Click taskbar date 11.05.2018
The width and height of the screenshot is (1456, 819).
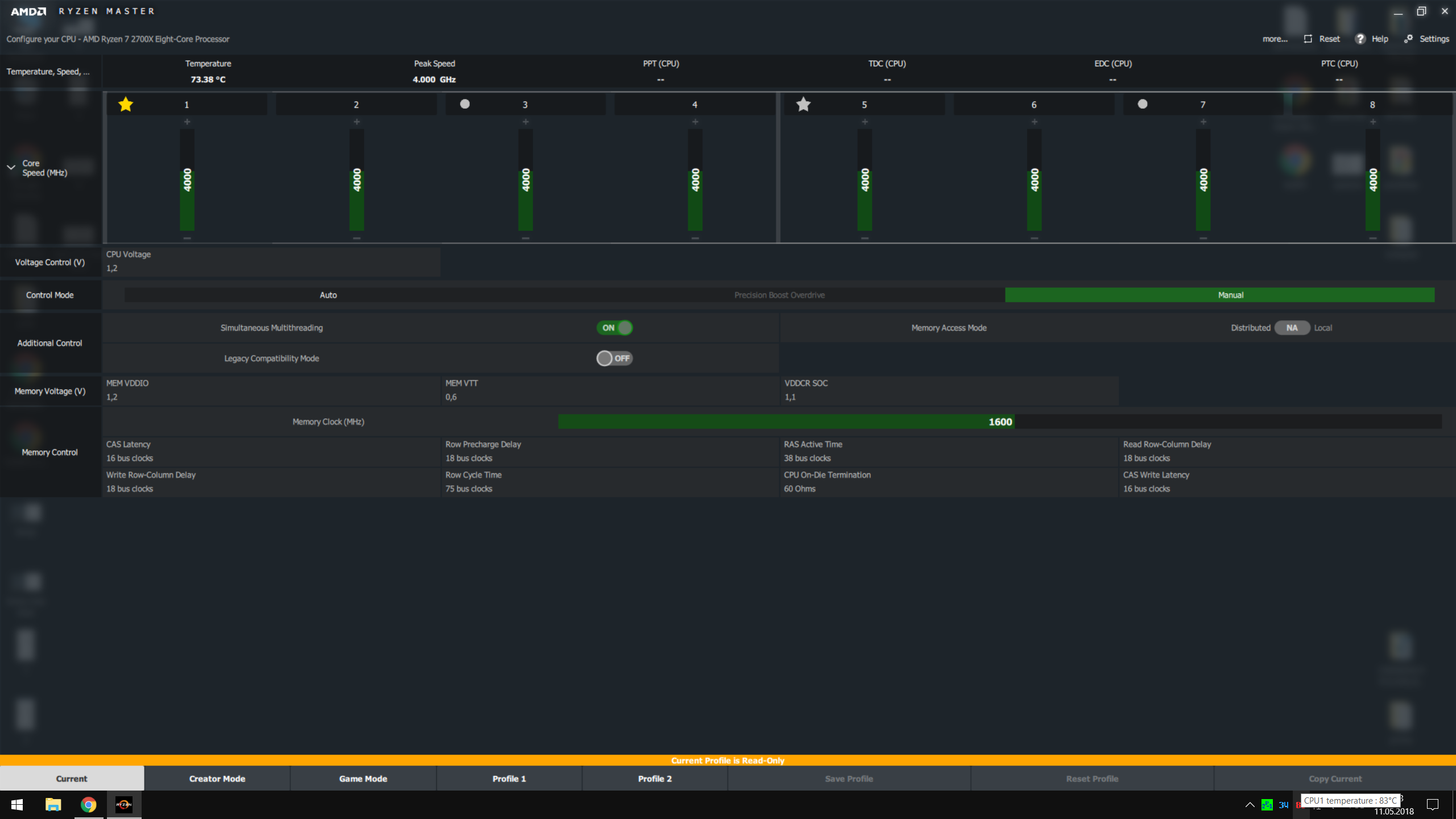[1394, 812]
